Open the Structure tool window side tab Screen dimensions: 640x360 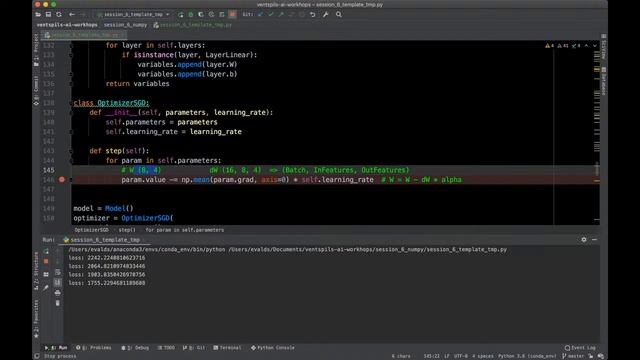pos(36,271)
